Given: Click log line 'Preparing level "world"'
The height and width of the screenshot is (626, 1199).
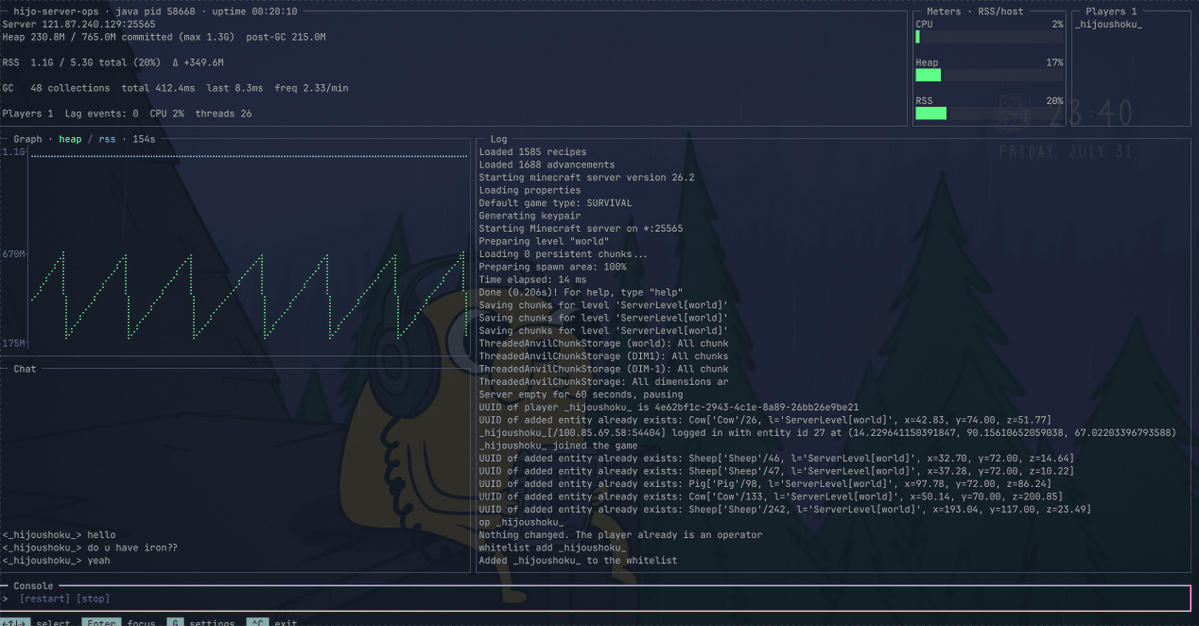Looking at the screenshot, I should coord(544,242).
